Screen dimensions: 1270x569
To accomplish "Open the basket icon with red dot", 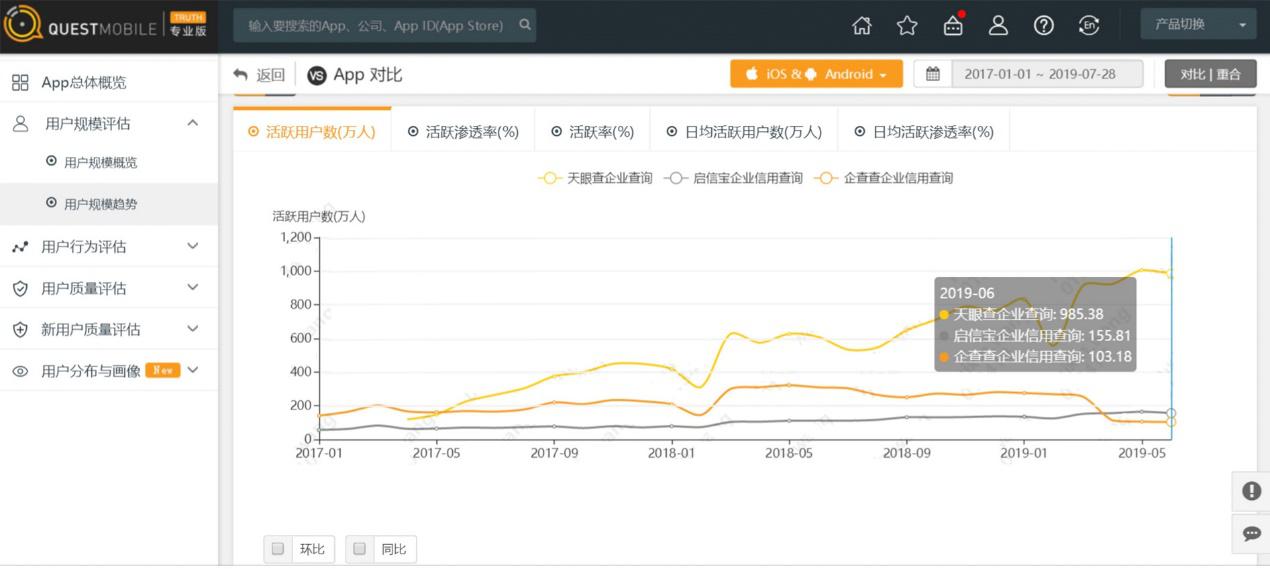I will click(x=953, y=25).
